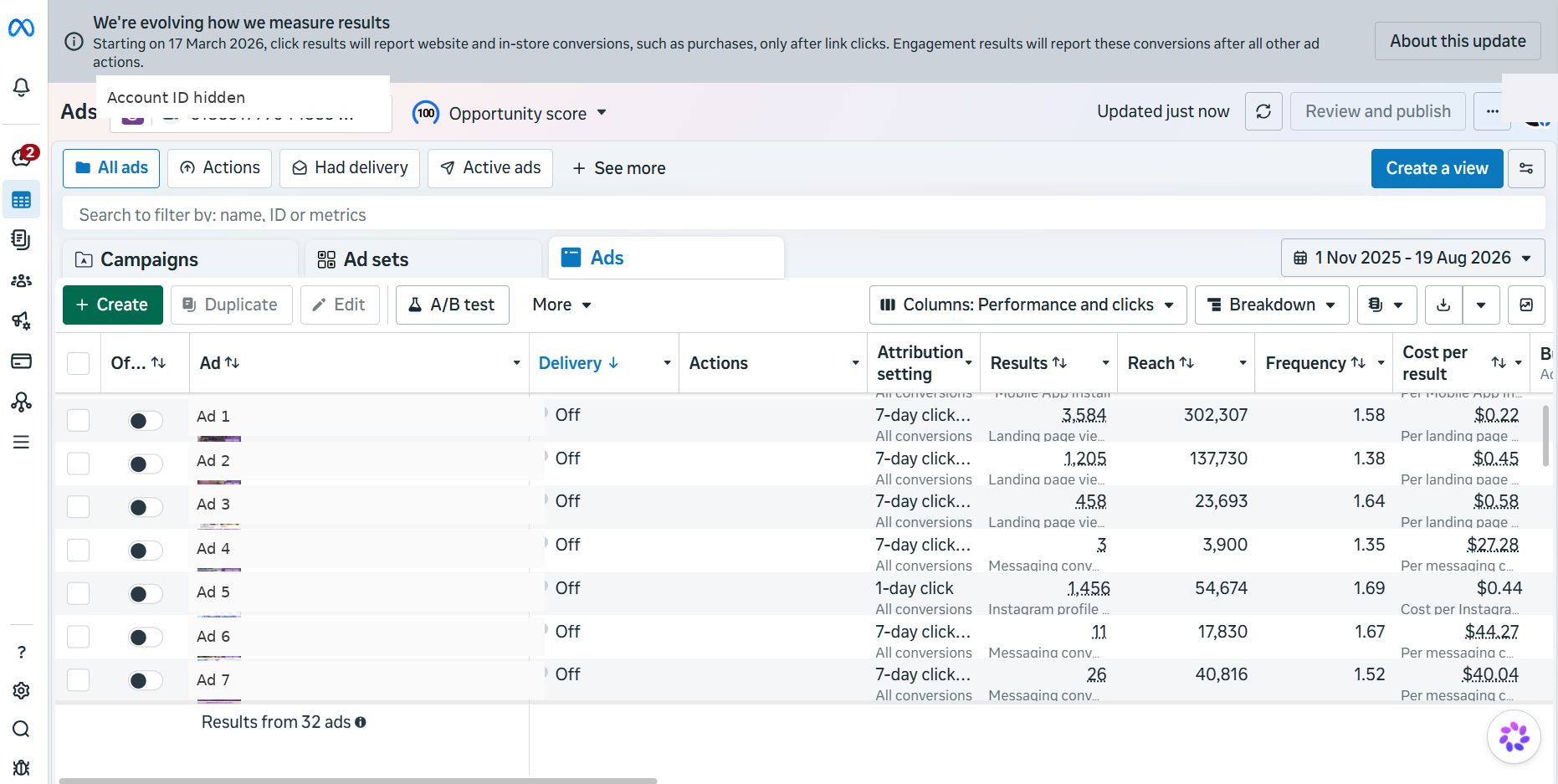
Task: Open the export options arrow next to download
Action: 1481,305
